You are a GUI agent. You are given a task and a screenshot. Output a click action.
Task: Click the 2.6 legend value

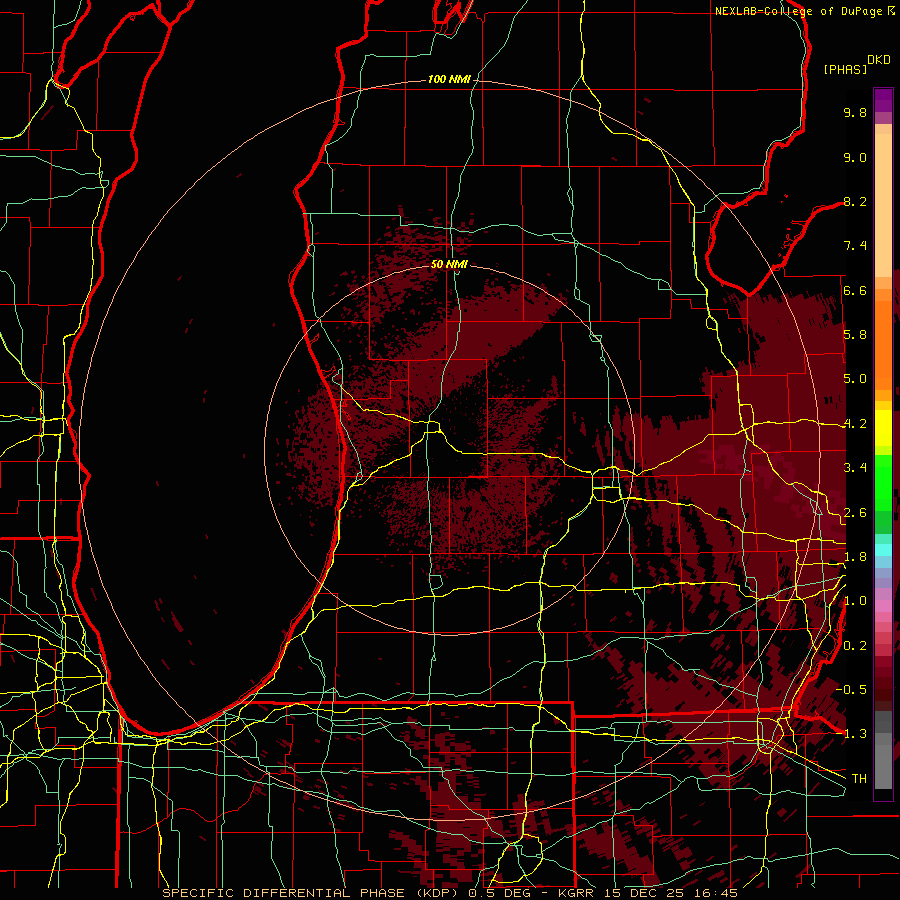855,513
